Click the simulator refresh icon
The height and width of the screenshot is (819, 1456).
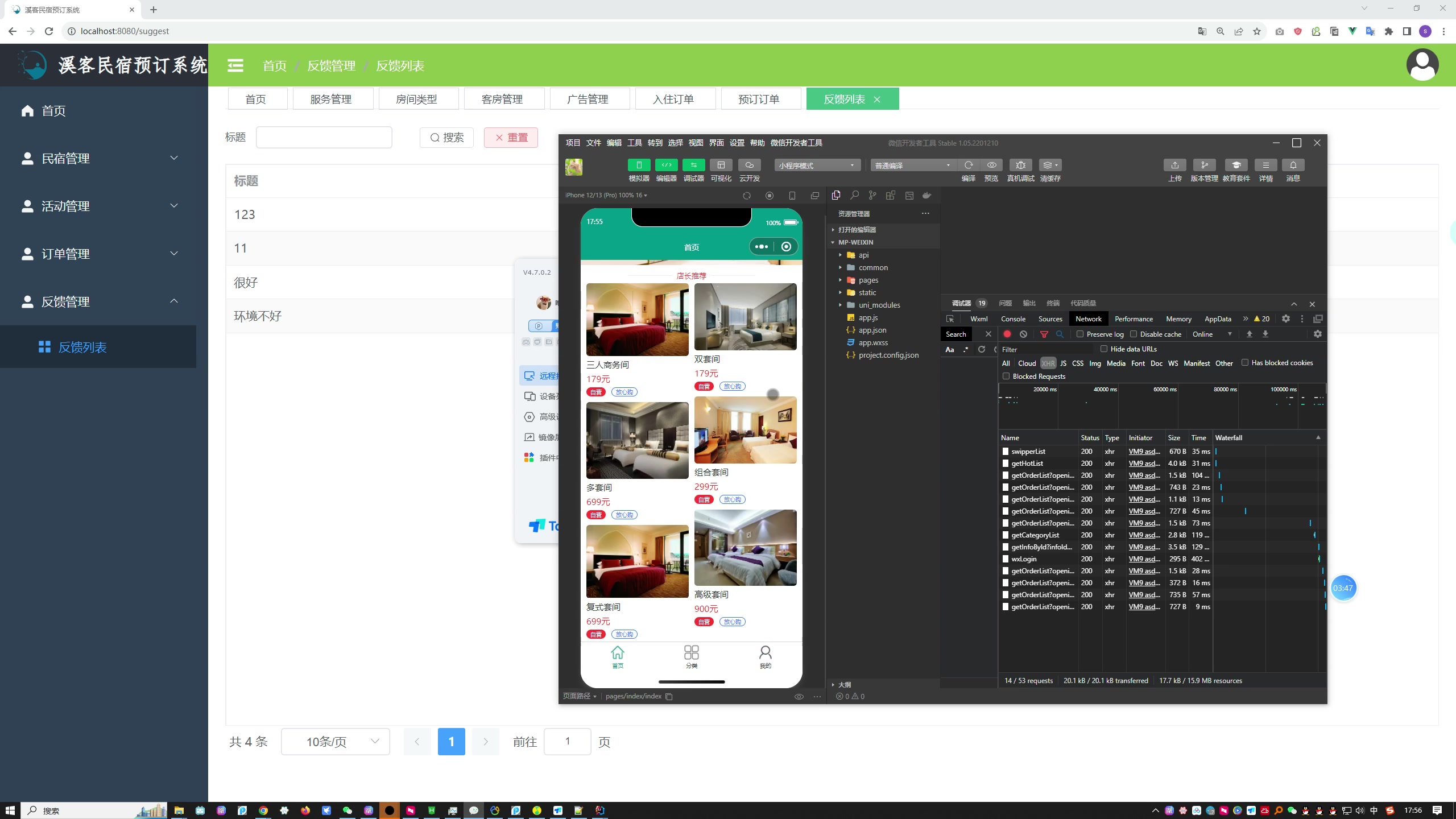[x=747, y=196]
